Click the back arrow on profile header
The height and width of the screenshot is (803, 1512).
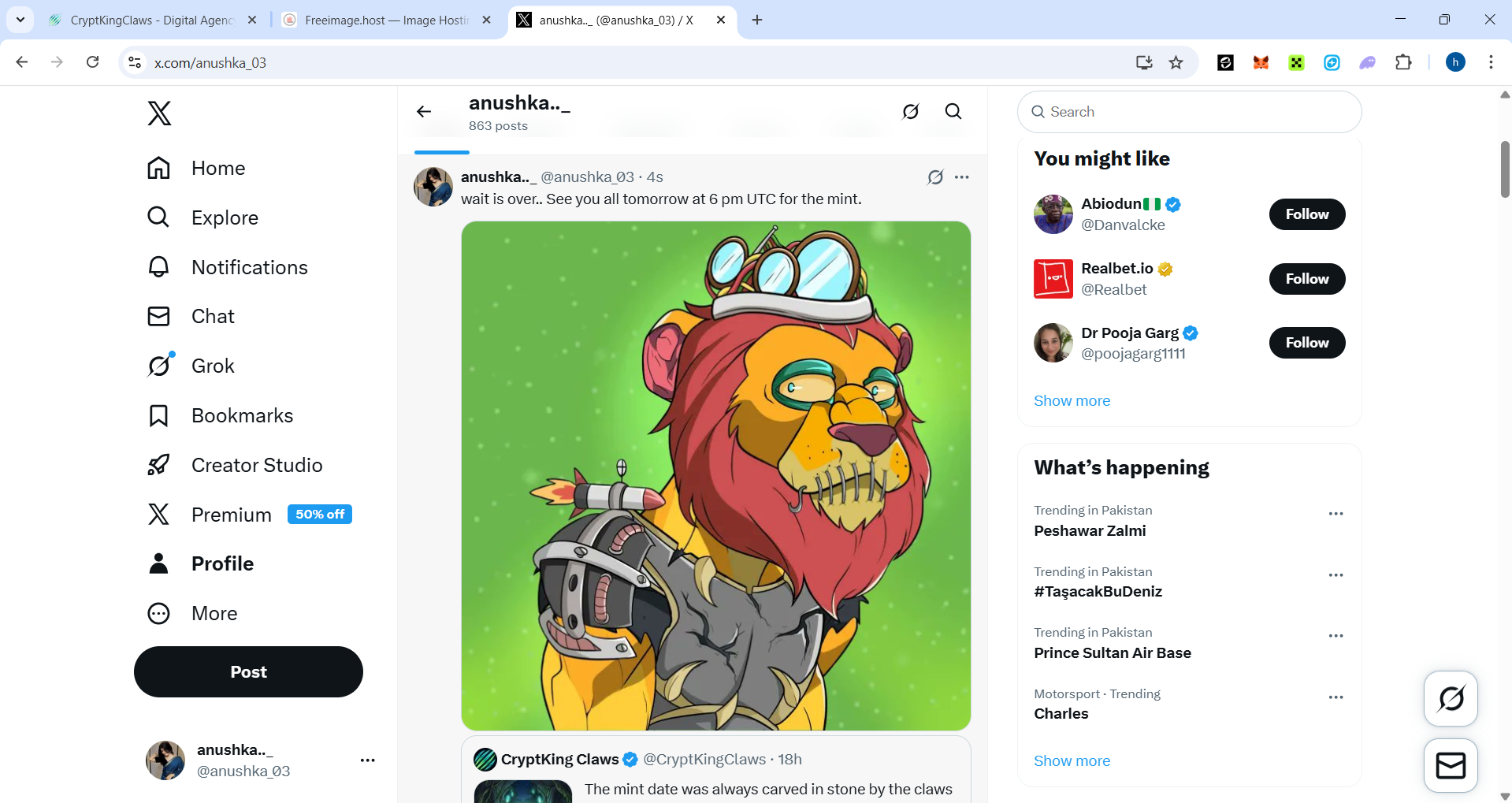pyautogui.click(x=424, y=112)
